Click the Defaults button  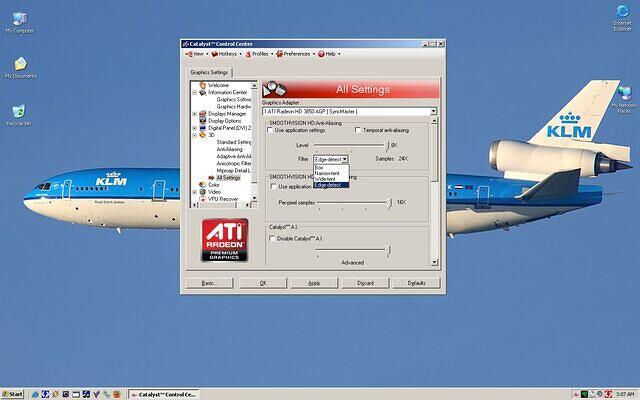tap(416, 283)
